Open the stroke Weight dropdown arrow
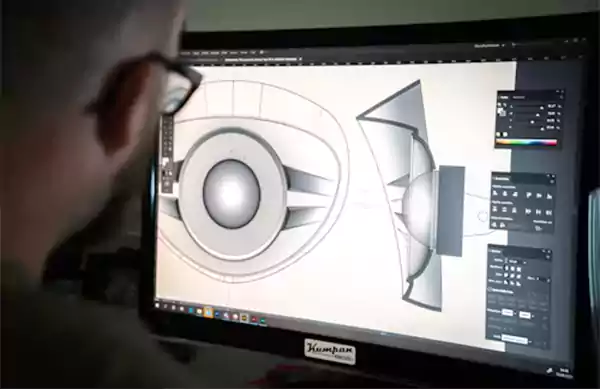The height and width of the screenshot is (390, 600). pyautogui.click(x=525, y=263)
